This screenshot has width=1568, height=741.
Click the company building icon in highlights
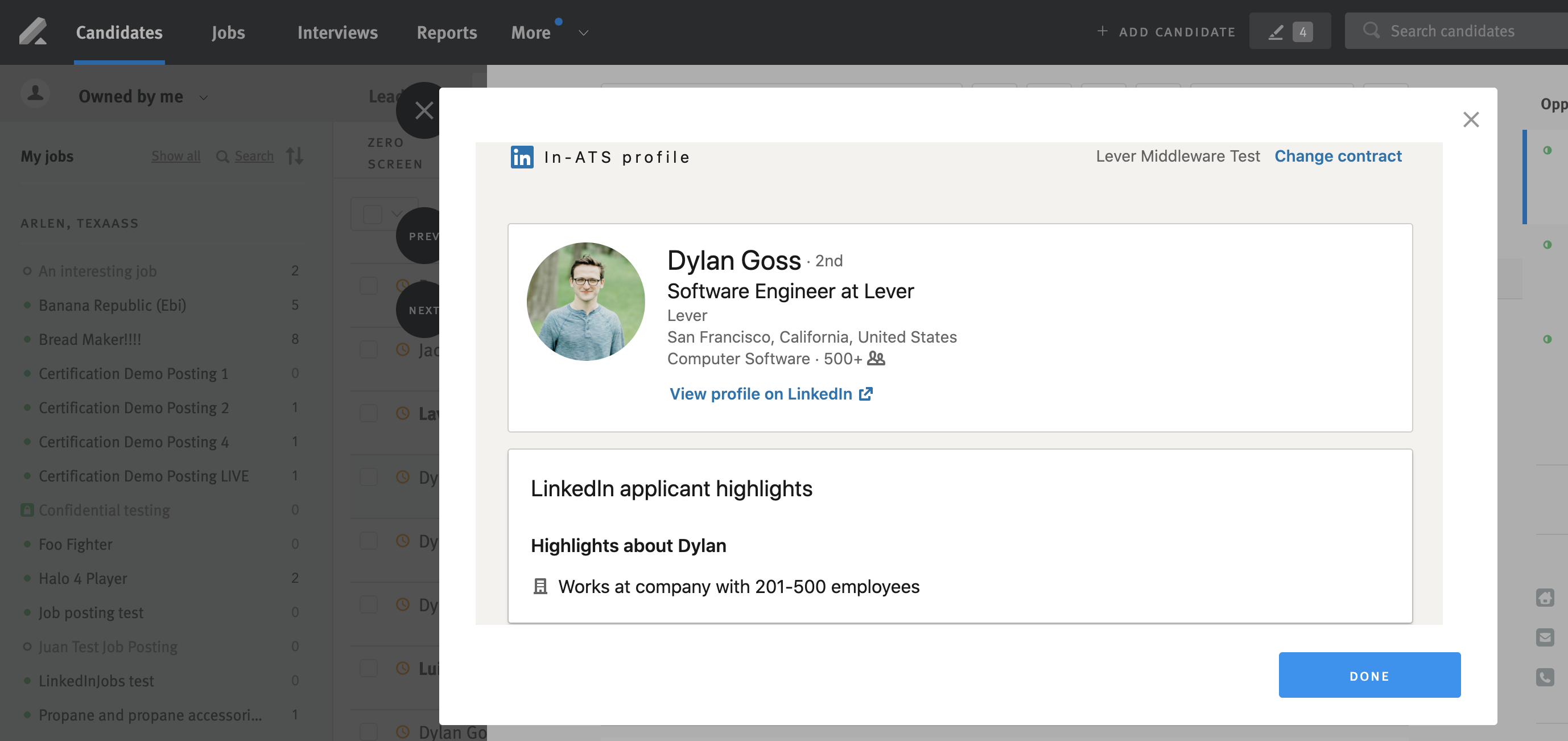(540, 586)
